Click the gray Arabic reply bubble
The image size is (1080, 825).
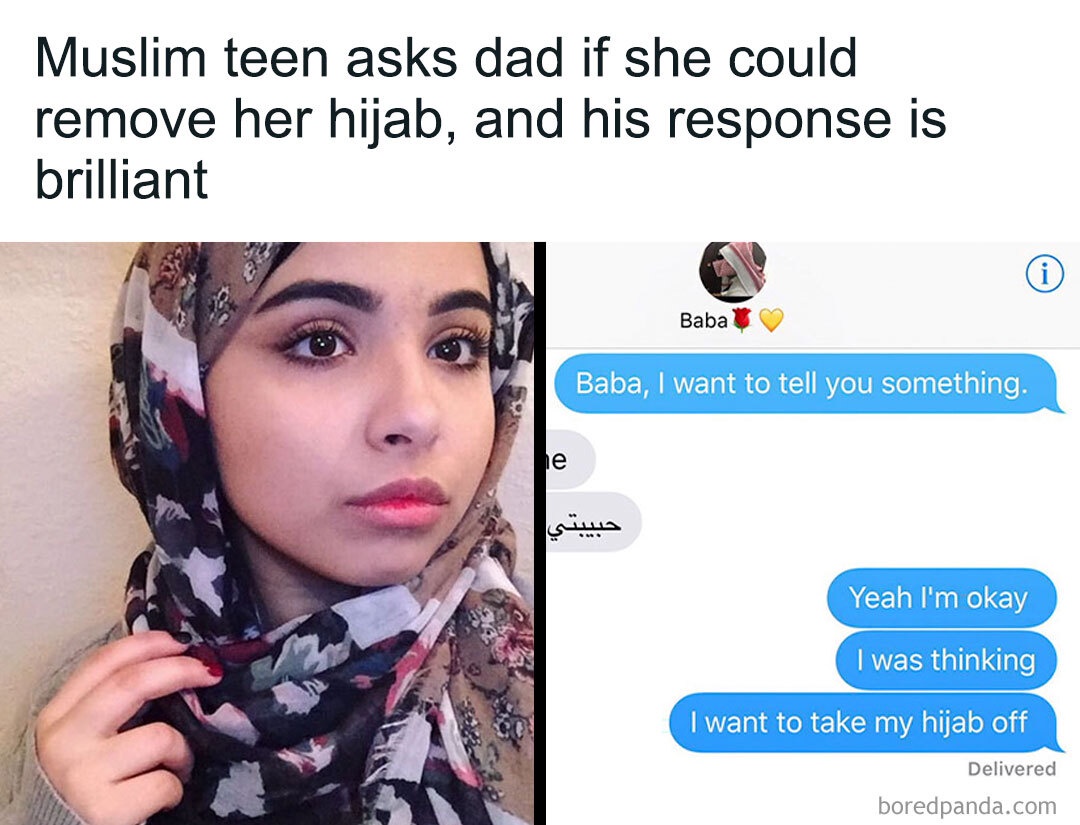coord(593,522)
